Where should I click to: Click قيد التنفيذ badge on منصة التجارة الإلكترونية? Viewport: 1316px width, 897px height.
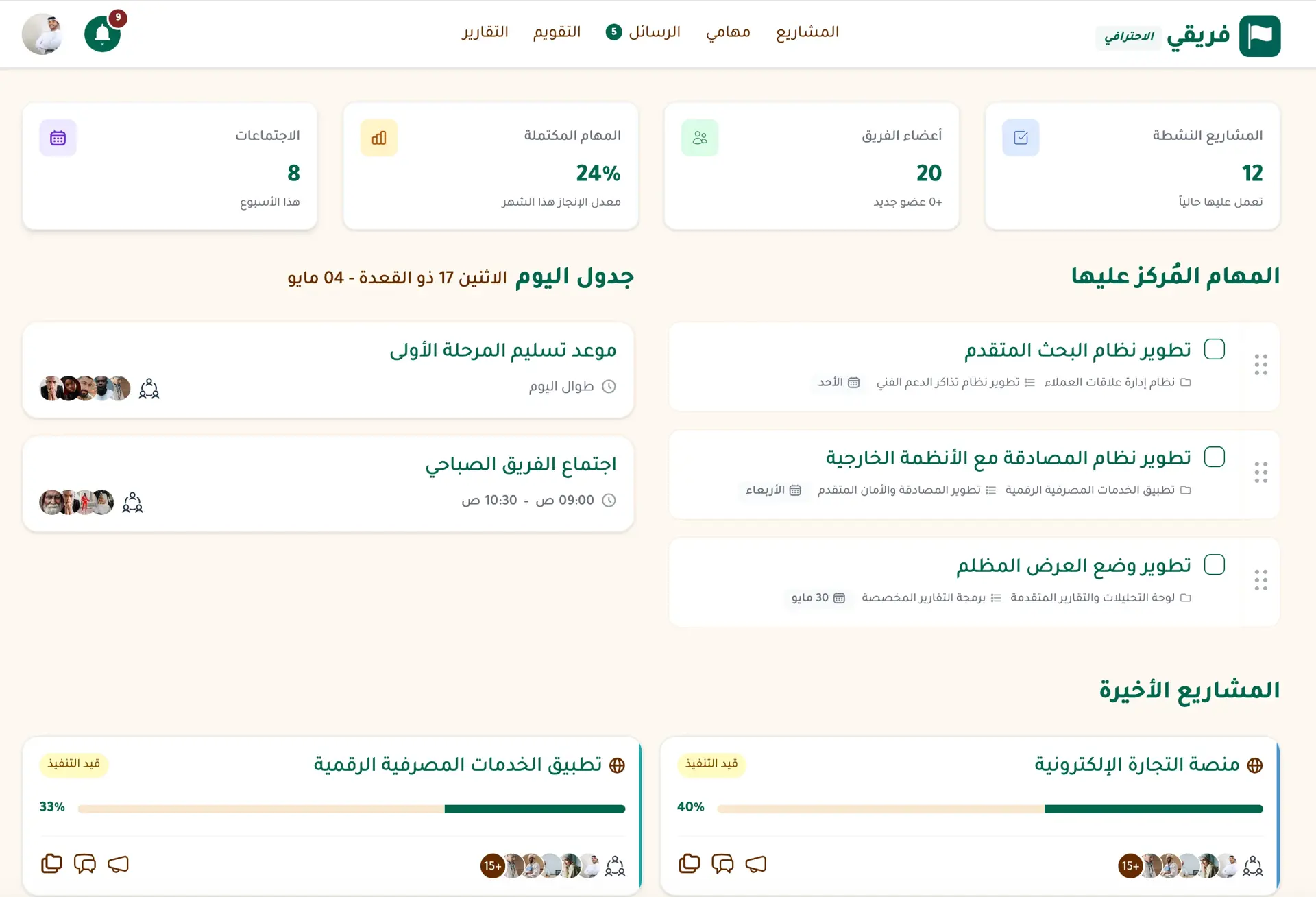711,764
